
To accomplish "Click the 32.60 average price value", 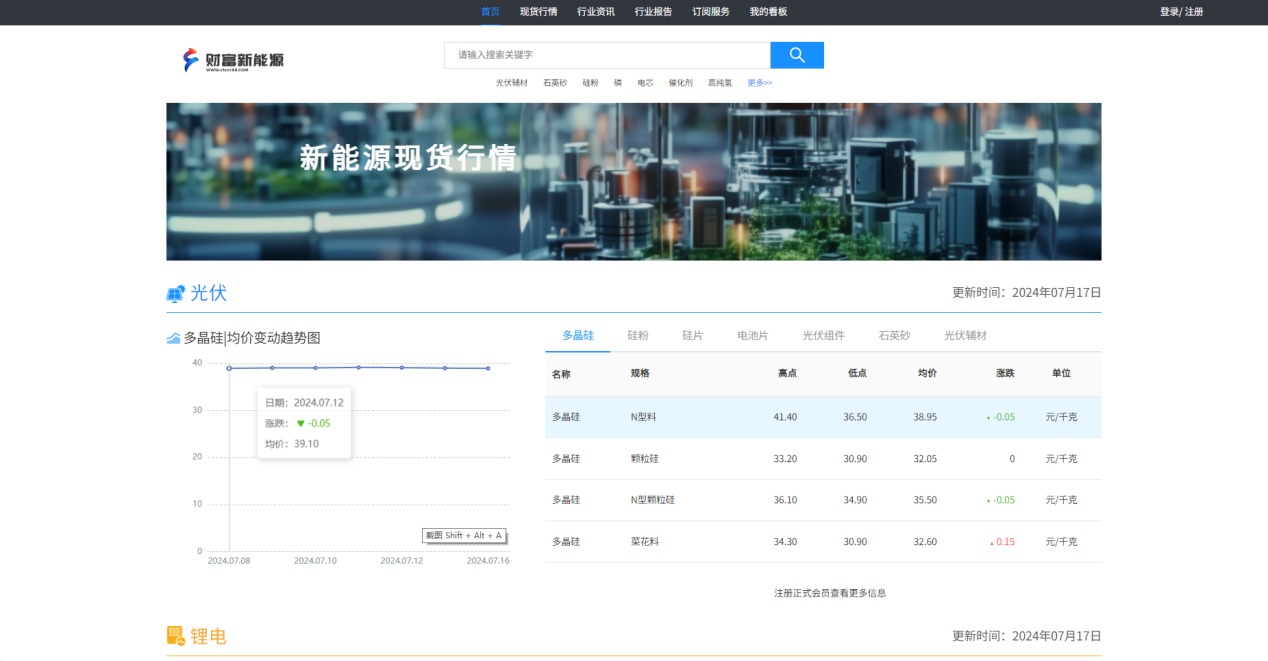I will 925,542.
